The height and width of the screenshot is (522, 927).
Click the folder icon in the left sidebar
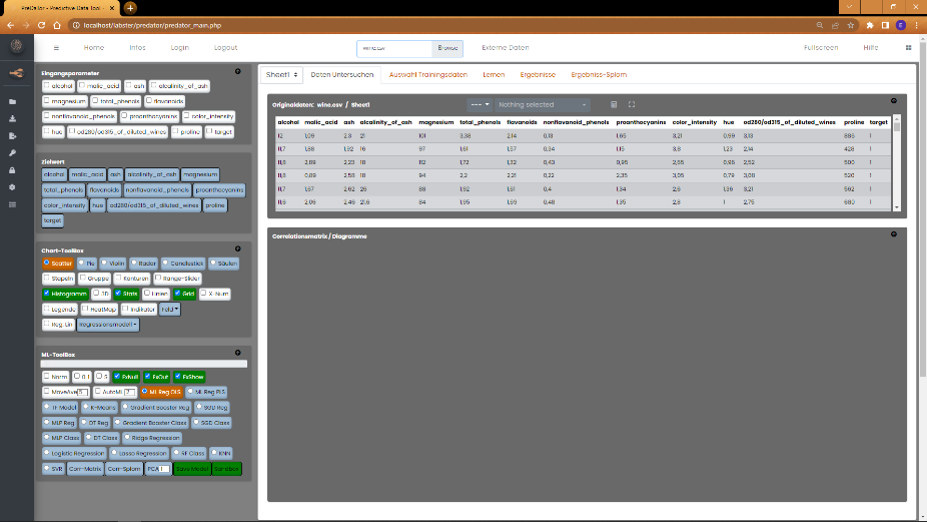coord(13,102)
